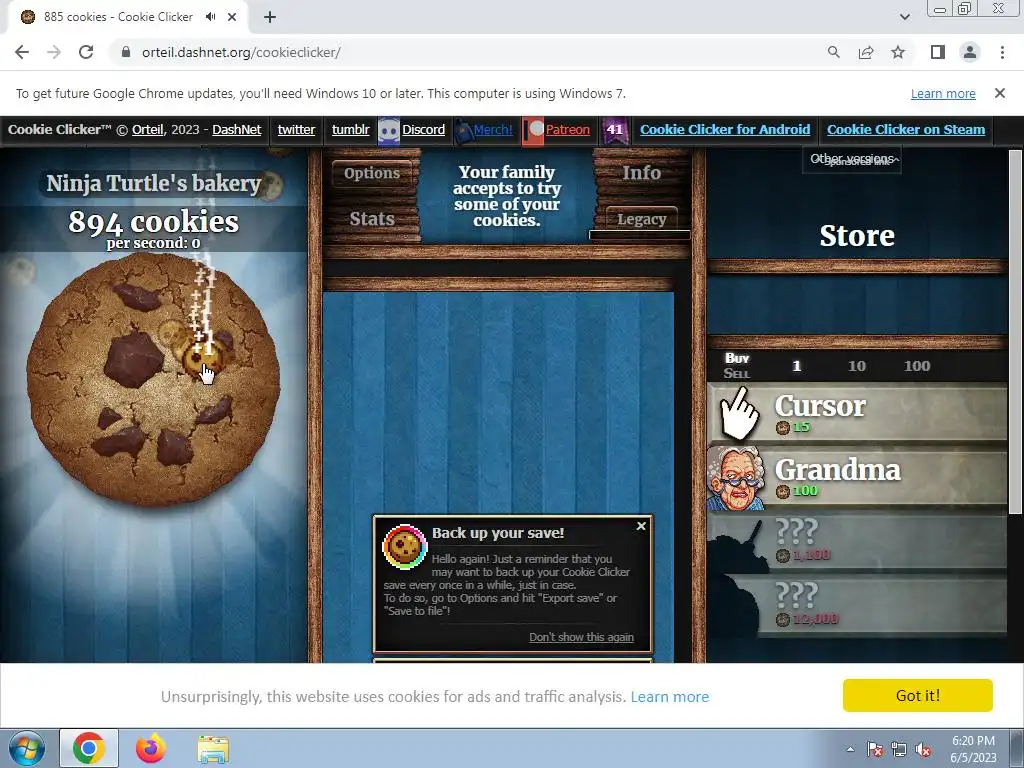Select the locked ??? item costing 1,100
Screen dimensions: 1024x768
click(x=857, y=541)
